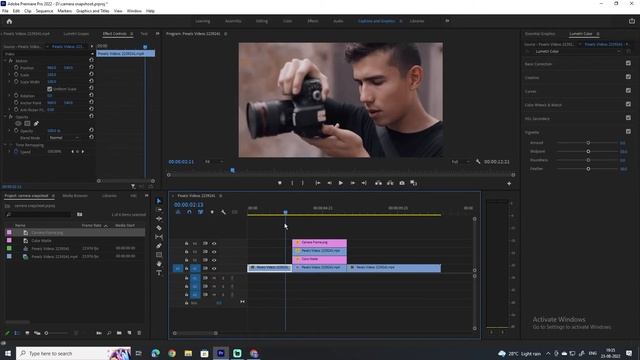The height and width of the screenshot is (360, 640).
Task: Click the Lift button in program monitor
Action: coord(378,183)
